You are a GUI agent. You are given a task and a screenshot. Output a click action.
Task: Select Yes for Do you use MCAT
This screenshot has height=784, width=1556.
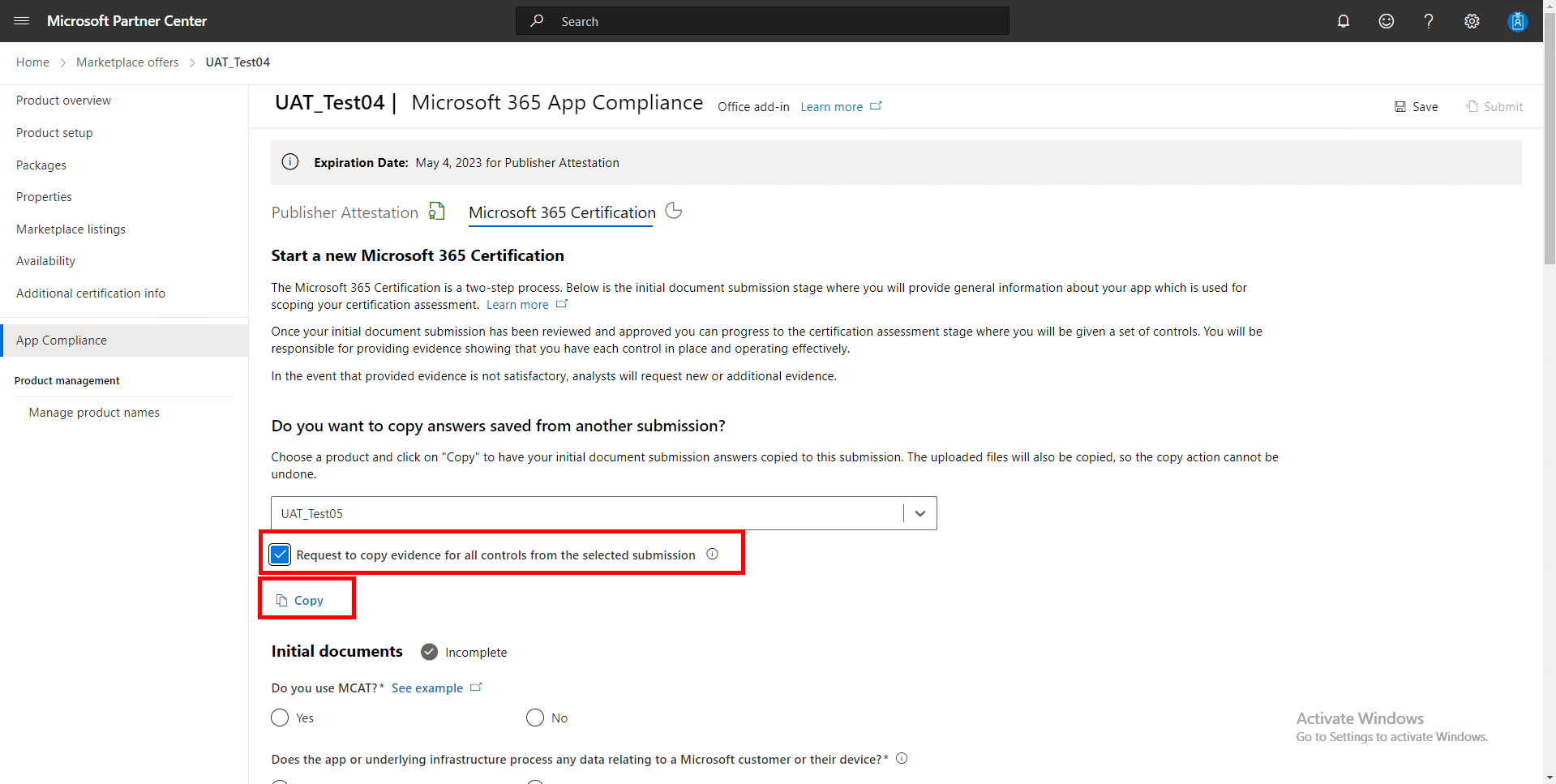[280, 718]
